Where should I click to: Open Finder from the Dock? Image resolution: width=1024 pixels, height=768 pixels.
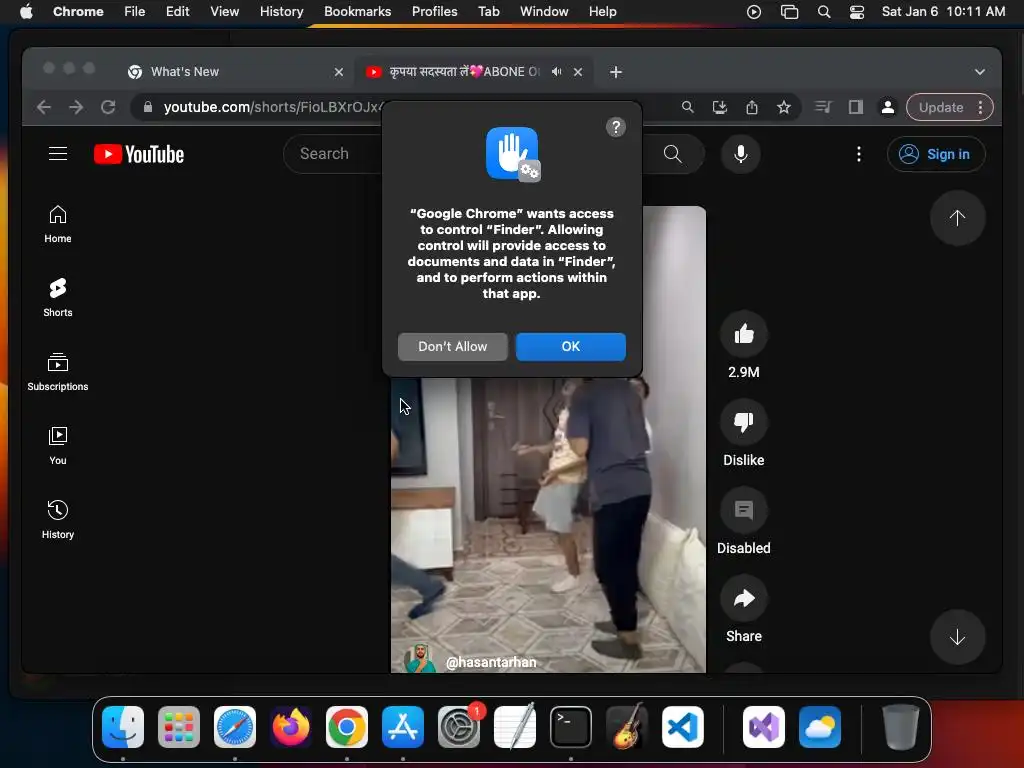[x=123, y=727]
